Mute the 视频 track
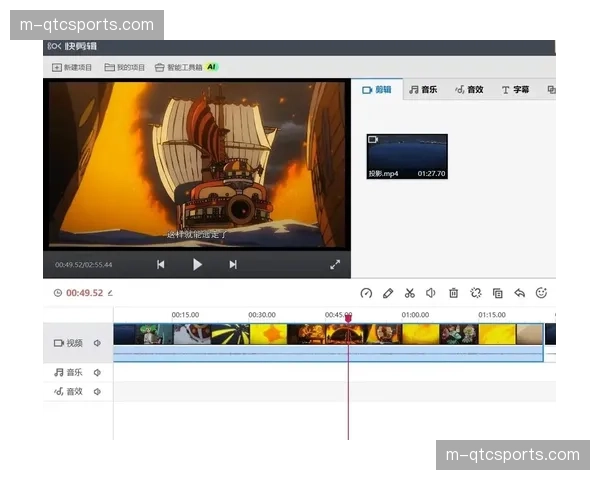The height and width of the screenshot is (480, 600). 98,343
